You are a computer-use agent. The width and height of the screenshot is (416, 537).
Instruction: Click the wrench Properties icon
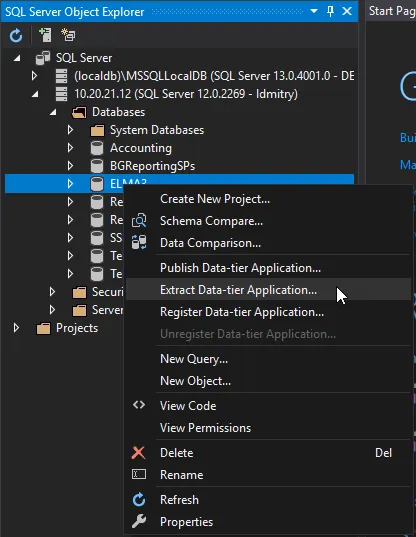coord(139,522)
